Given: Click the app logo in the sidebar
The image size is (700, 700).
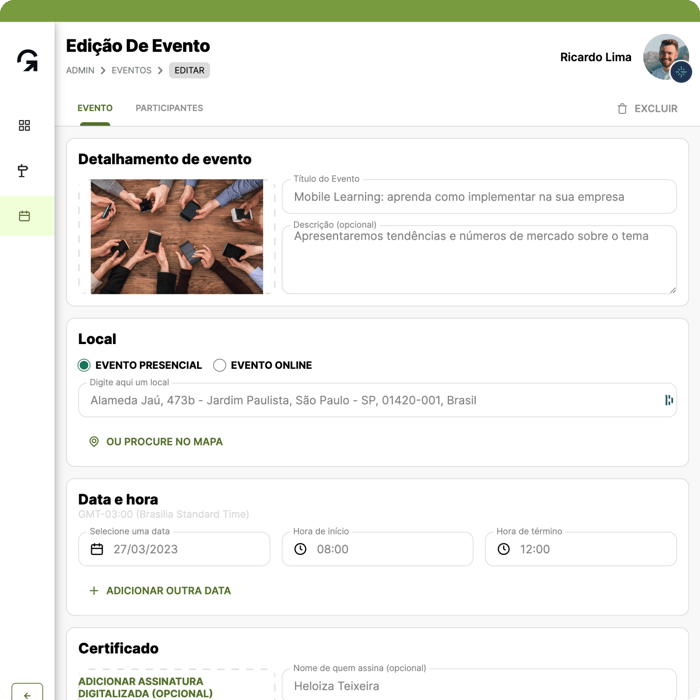Looking at the screenshot, I should point(28,60).
